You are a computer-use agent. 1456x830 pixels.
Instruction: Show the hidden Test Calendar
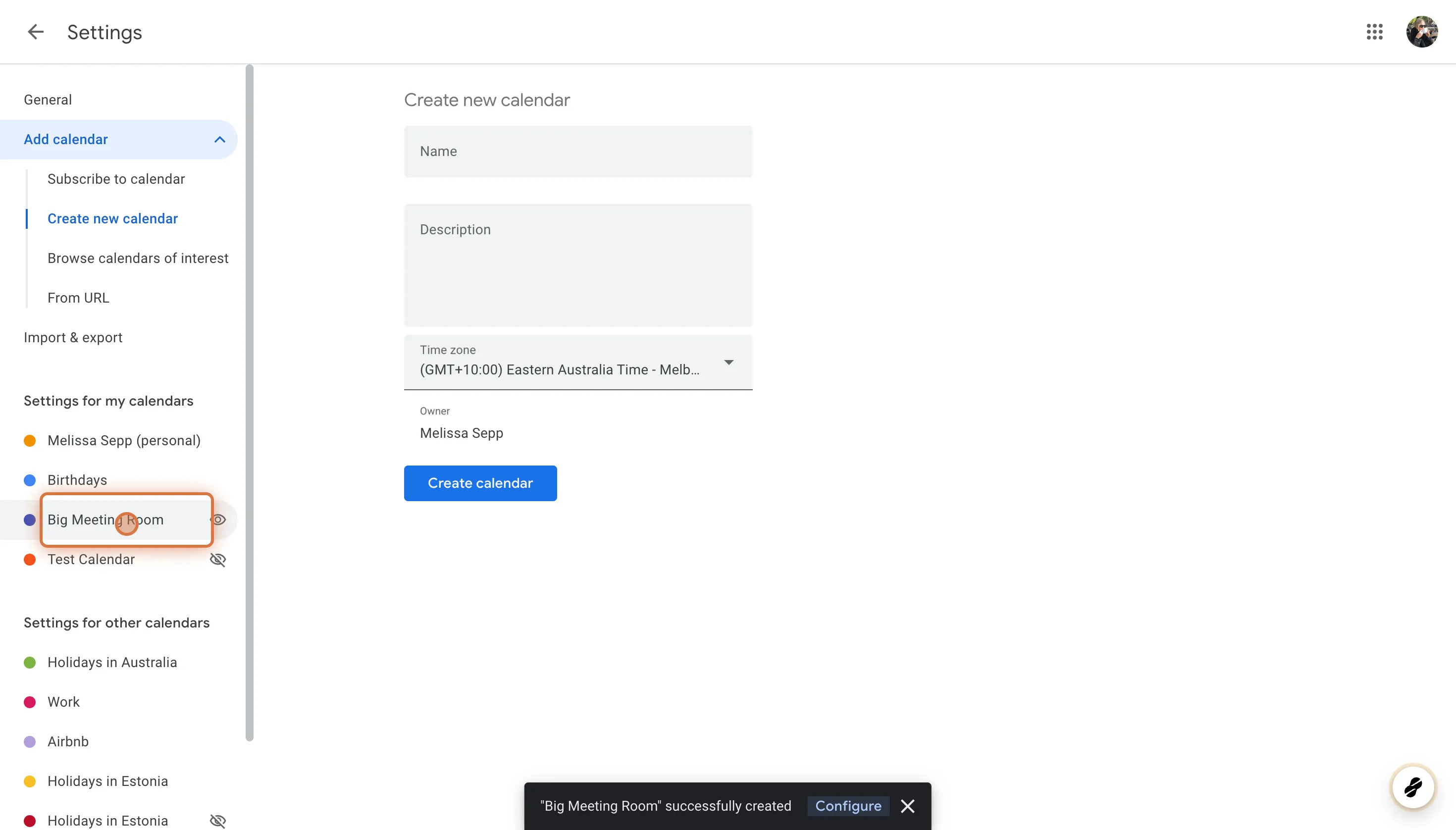(x=218, y=559)
